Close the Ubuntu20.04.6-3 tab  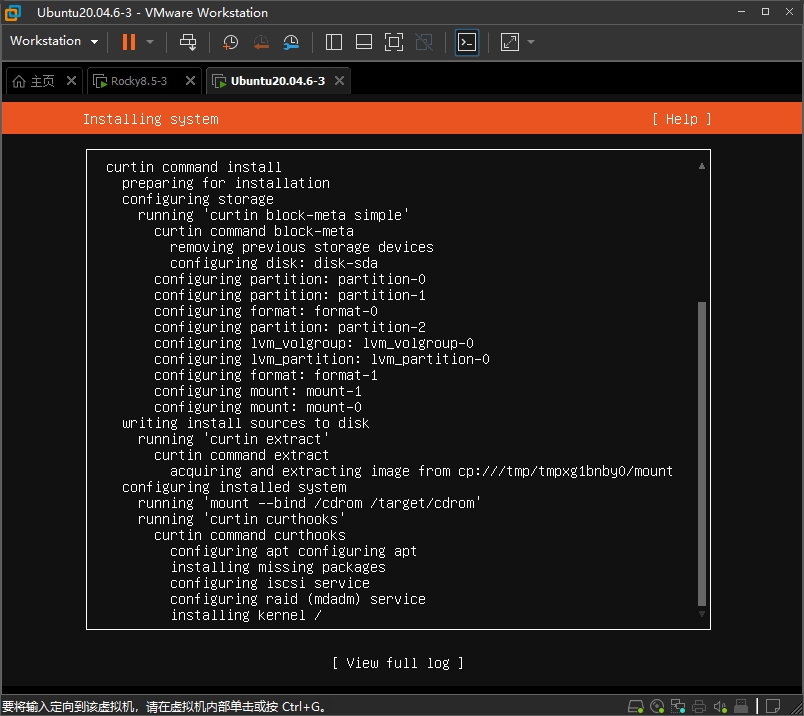339,81
